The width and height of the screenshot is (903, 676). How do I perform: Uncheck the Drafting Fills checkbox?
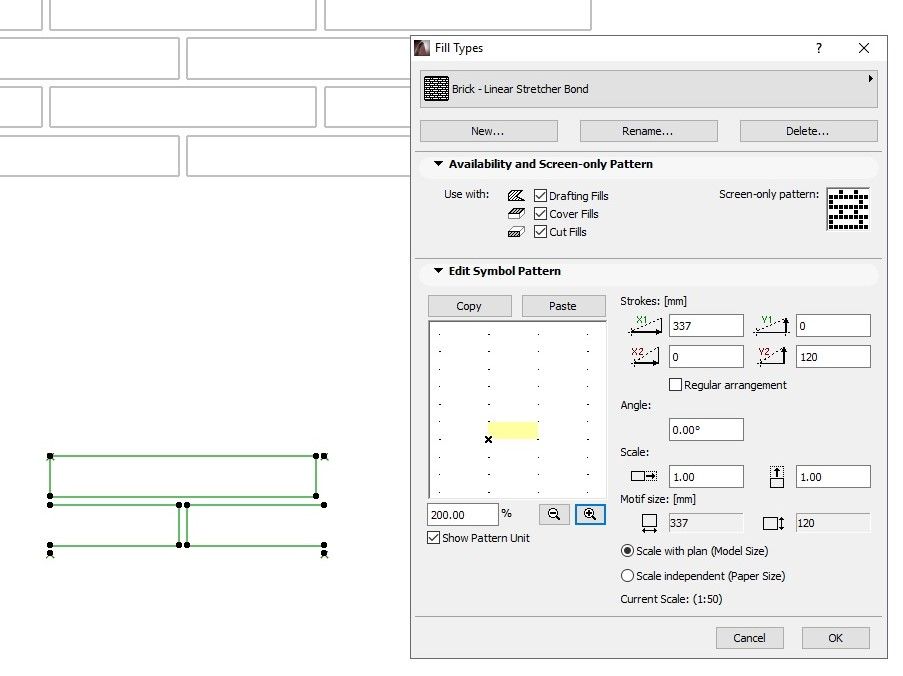[x=541, y=196]
